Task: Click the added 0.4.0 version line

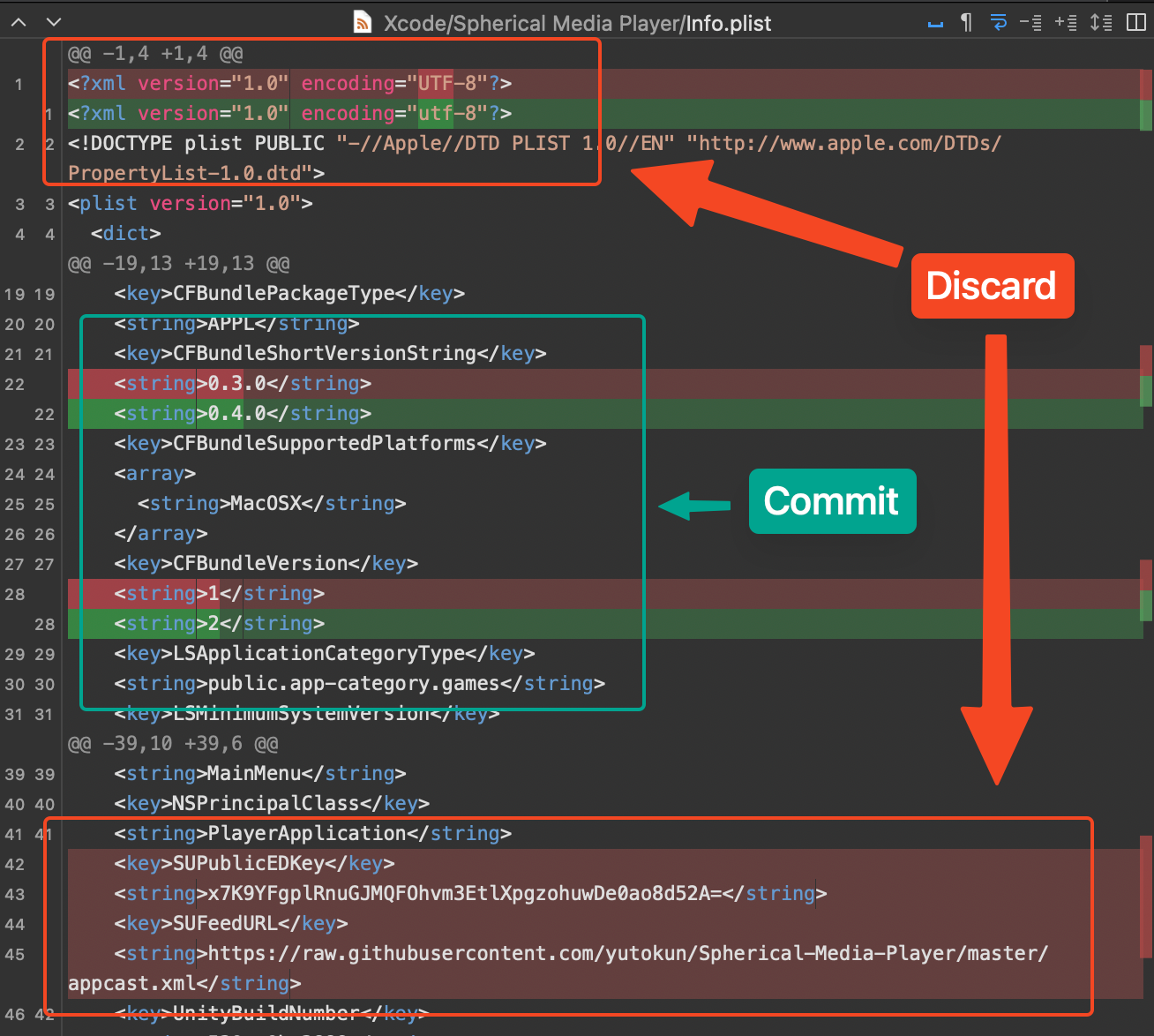Action: pyautogui.click(x=243, y=414)
